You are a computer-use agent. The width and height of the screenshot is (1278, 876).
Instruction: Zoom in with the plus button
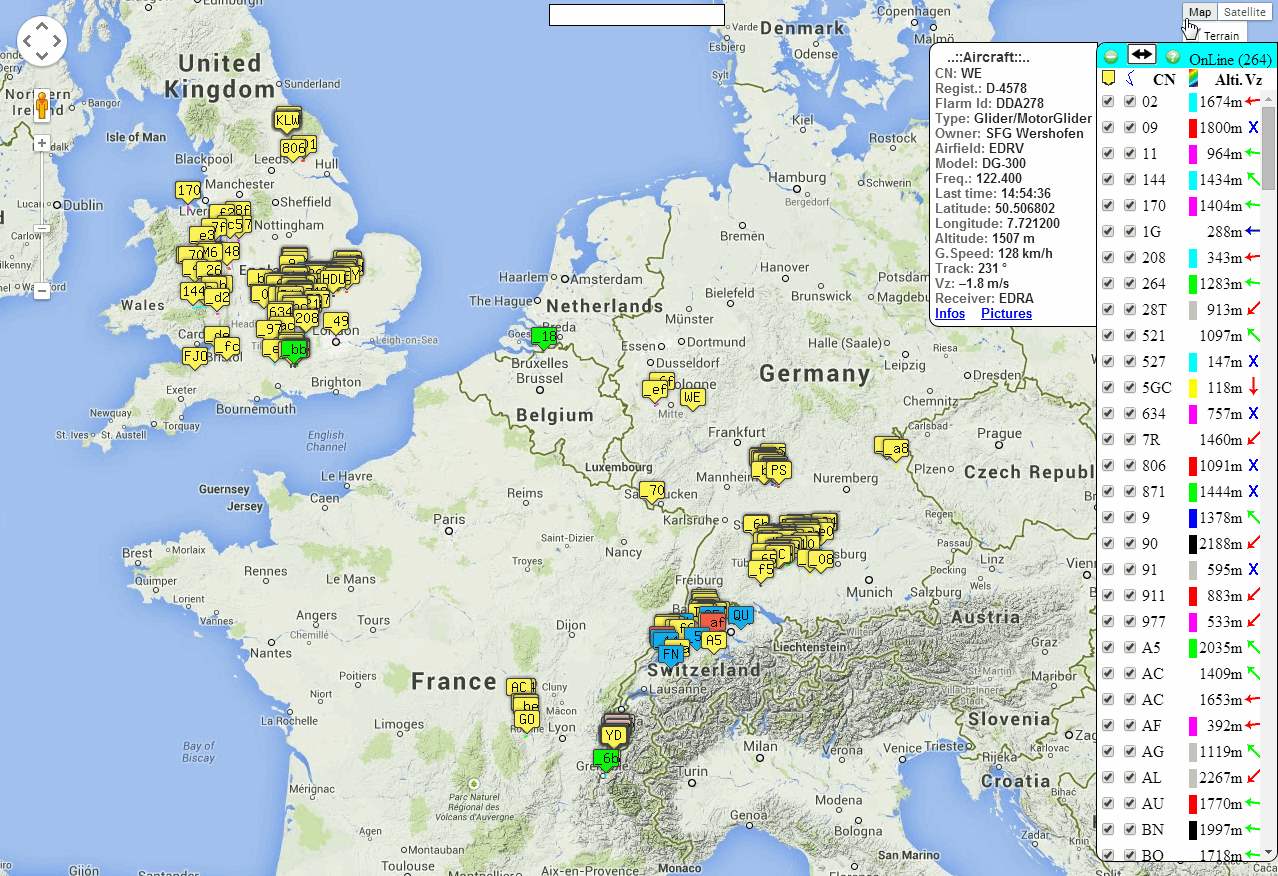tap(41, 143)
